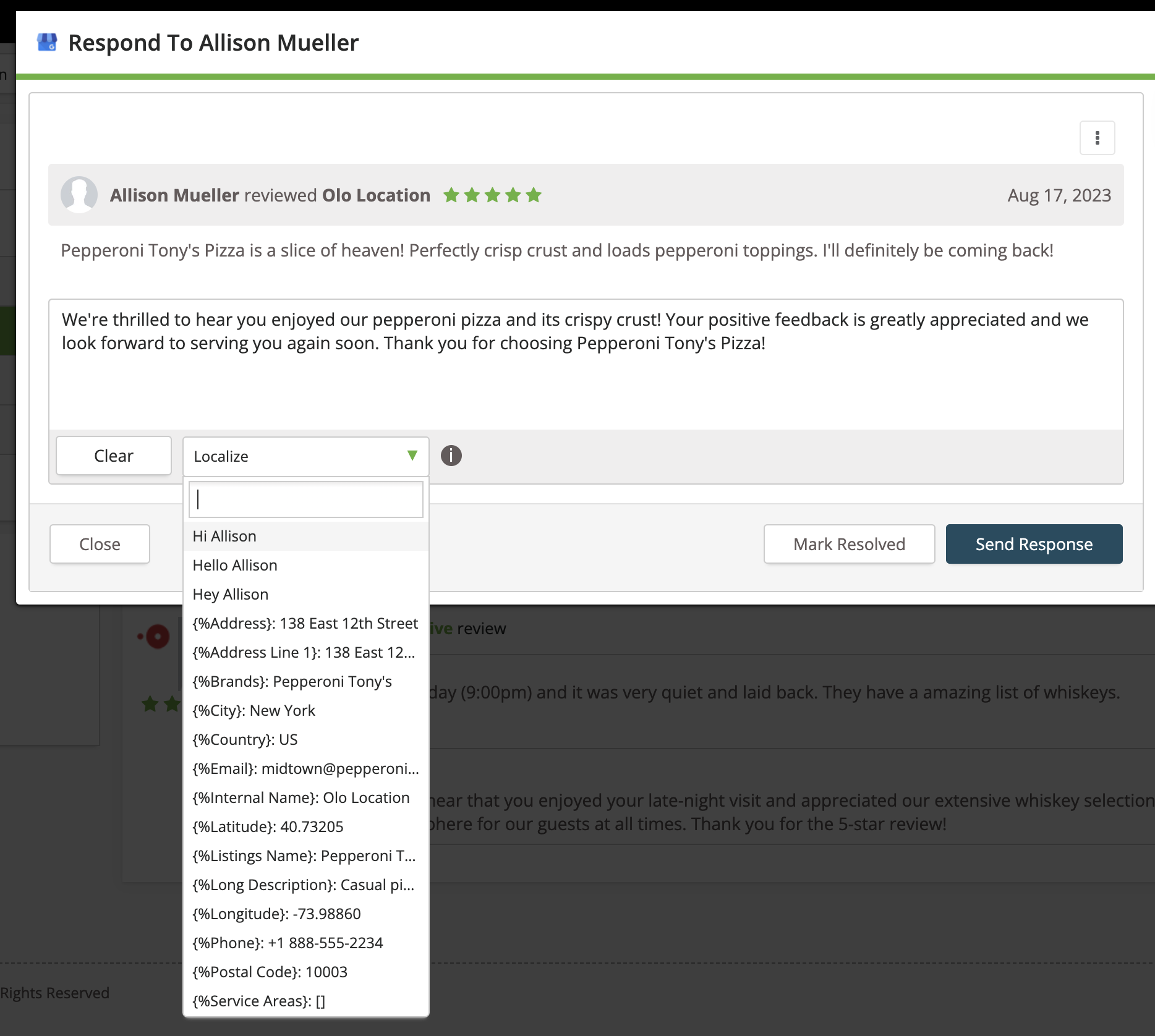Collapse the Localize dropdown arrow

[412, 456]
